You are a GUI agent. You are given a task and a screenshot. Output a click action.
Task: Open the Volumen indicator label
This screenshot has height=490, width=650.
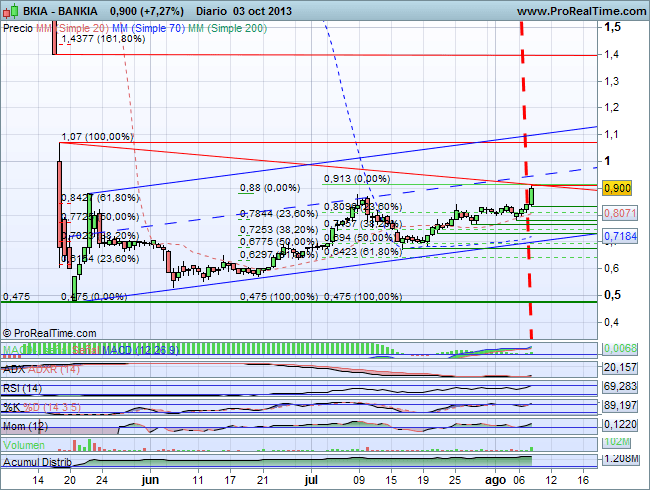[x=24, y=445]
